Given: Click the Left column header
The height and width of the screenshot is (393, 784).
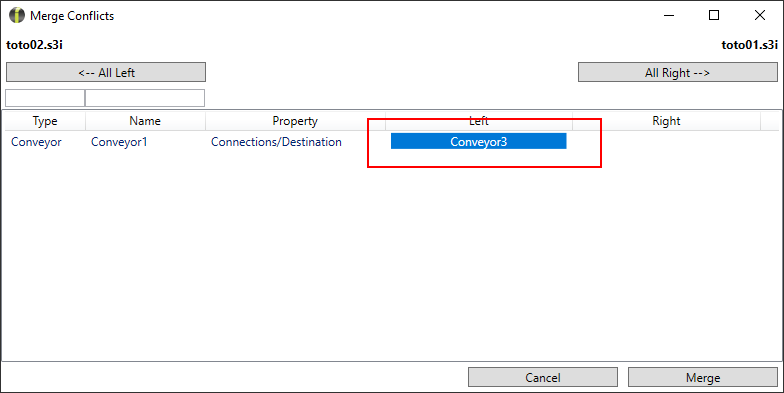Looking at the screenshot, I should [x=478, y=121].
